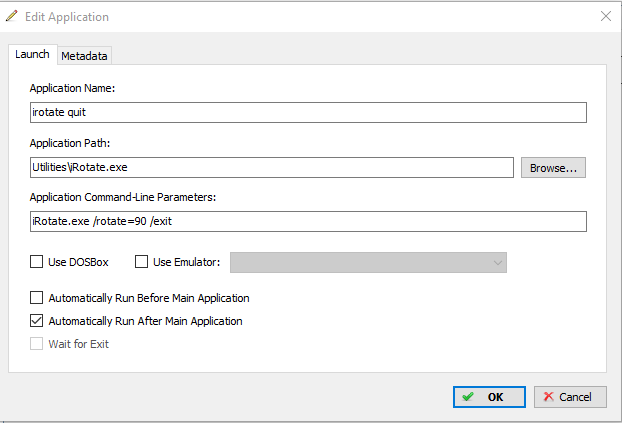Click the Browse... button

point(553,168)
